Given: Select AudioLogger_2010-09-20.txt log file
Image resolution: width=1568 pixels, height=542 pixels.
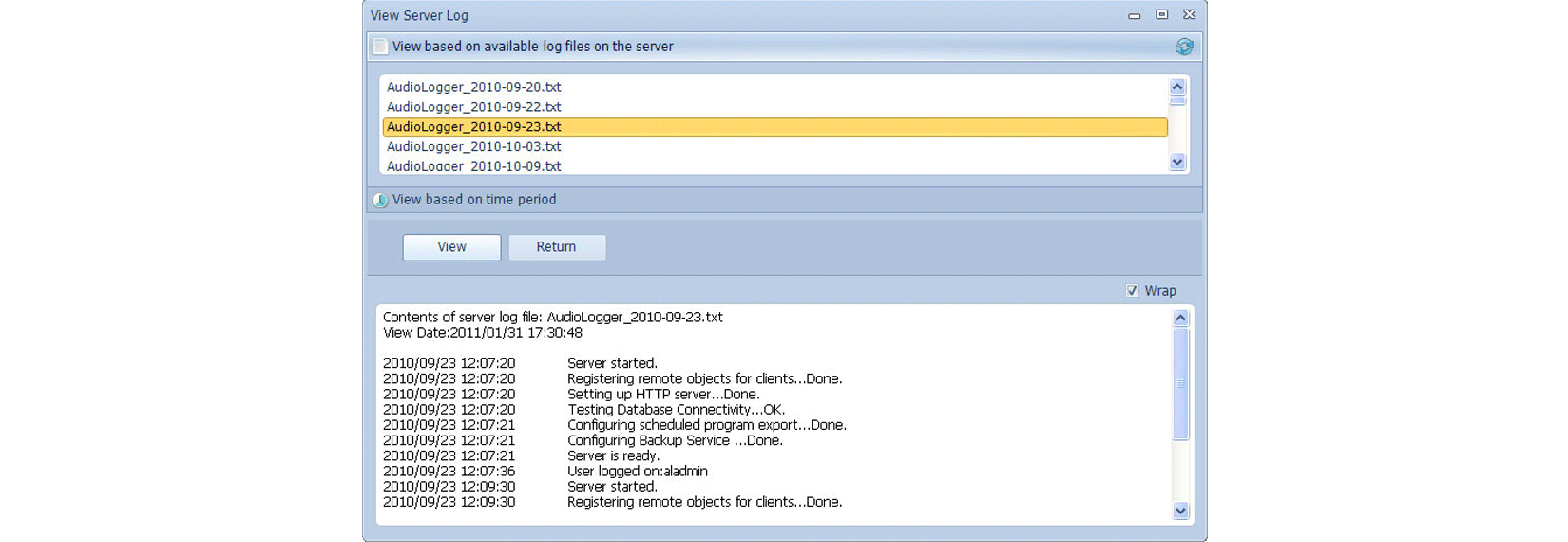Looking at the screenshot, I should pyautogui.click(x=473, y=87).
